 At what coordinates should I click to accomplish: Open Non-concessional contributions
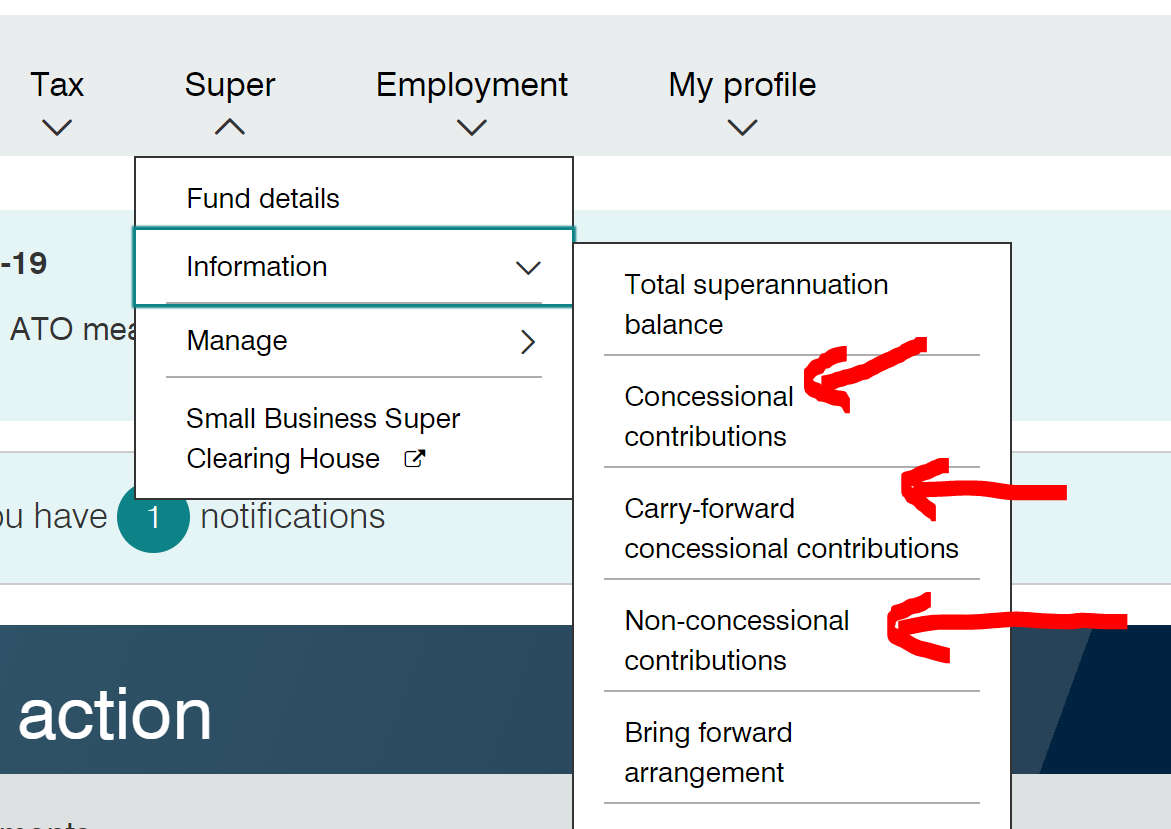coord(737,640)
